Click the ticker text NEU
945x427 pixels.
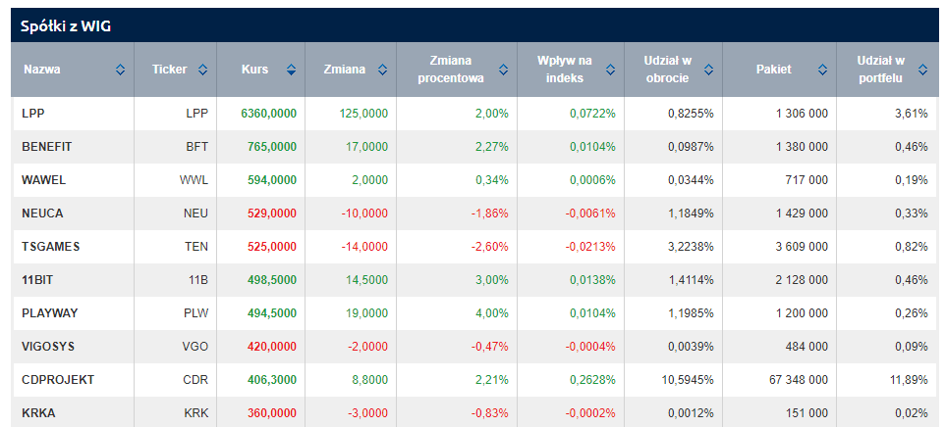click(196, 213)
